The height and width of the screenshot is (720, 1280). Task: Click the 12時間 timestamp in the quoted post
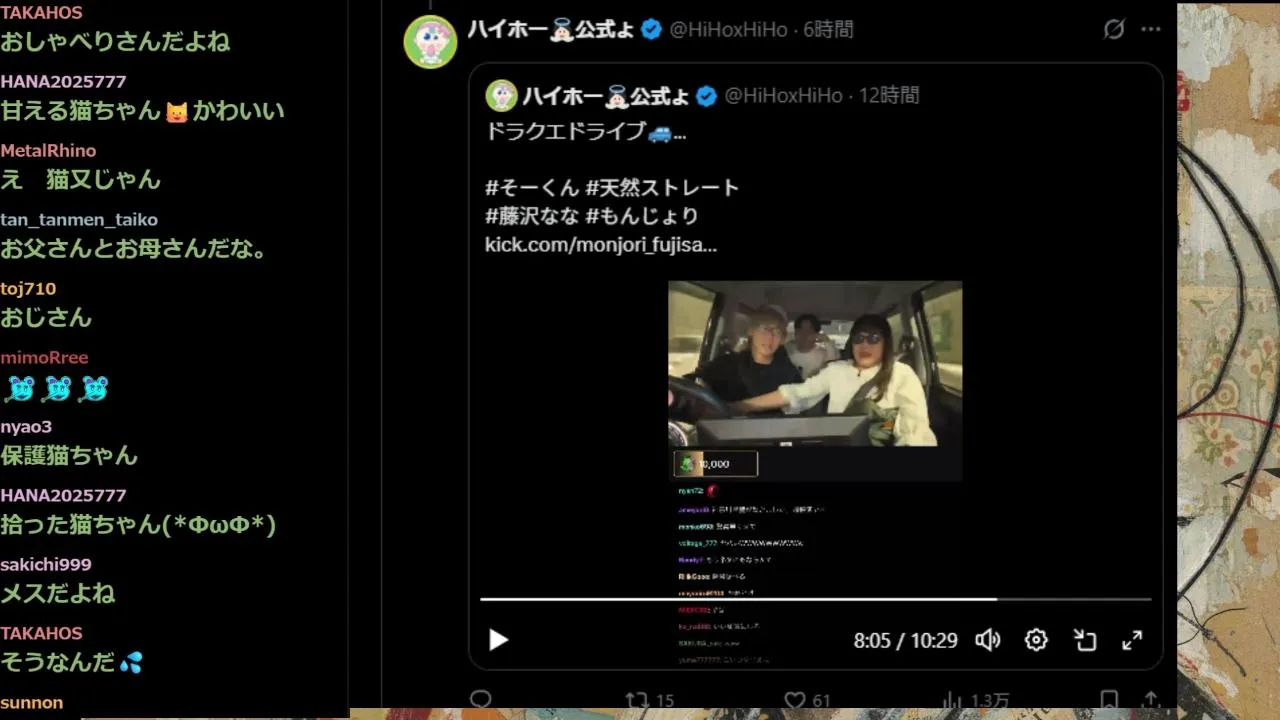[x=889, y=96]
